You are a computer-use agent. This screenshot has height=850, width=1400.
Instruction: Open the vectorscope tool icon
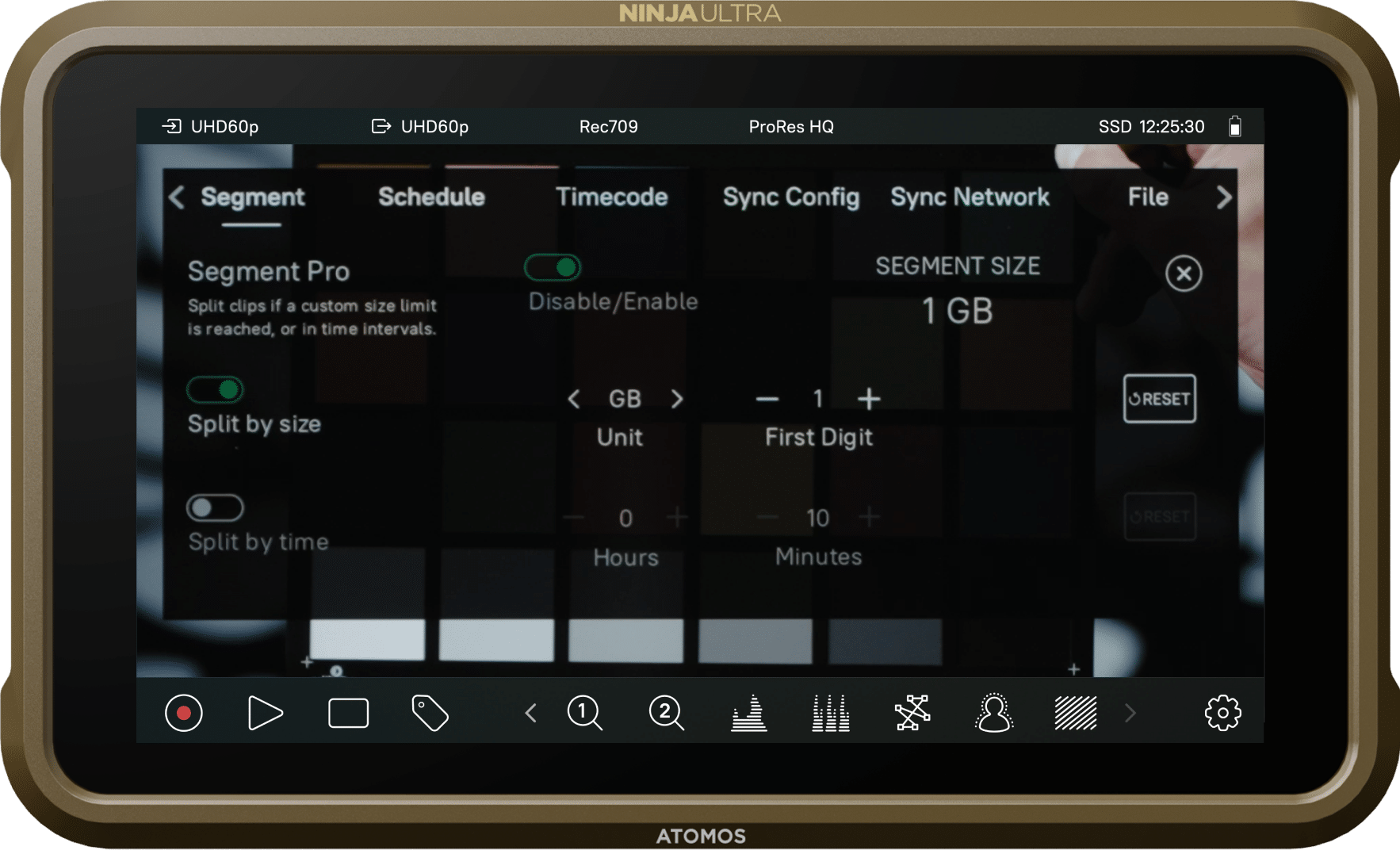pyautogui.click(x=912, y=713)
